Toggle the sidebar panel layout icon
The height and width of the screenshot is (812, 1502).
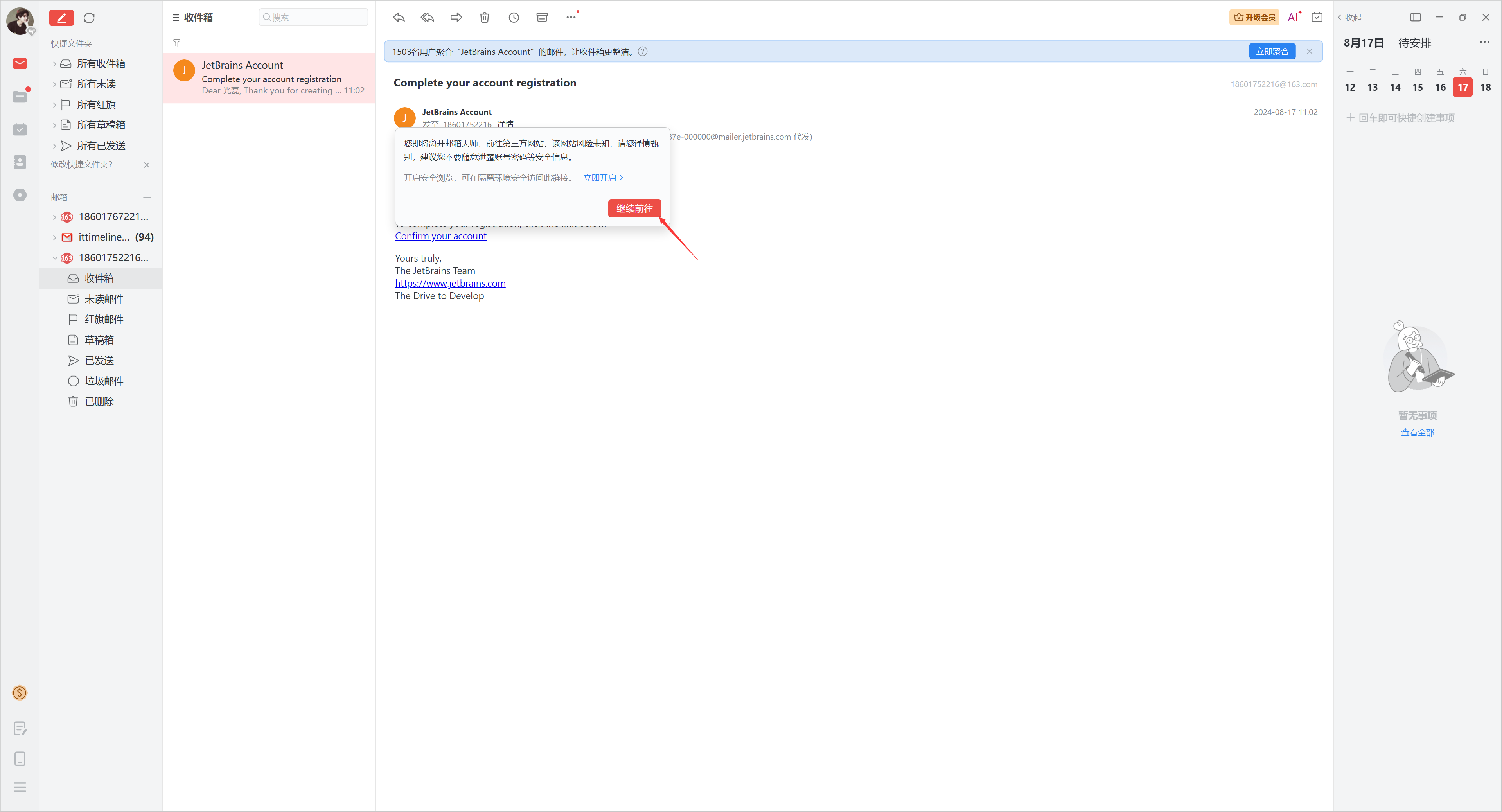pyautogui.click(x=1415, y=18)
